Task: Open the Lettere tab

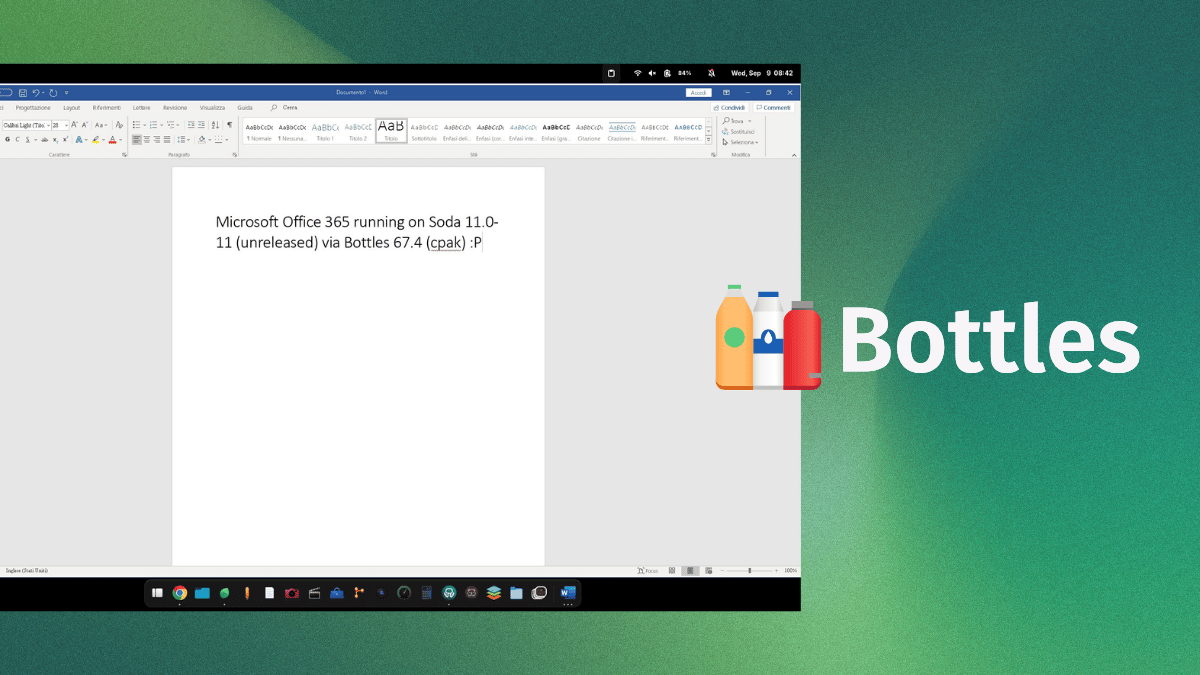Action: pyautogui.click(x=141, y=108)
